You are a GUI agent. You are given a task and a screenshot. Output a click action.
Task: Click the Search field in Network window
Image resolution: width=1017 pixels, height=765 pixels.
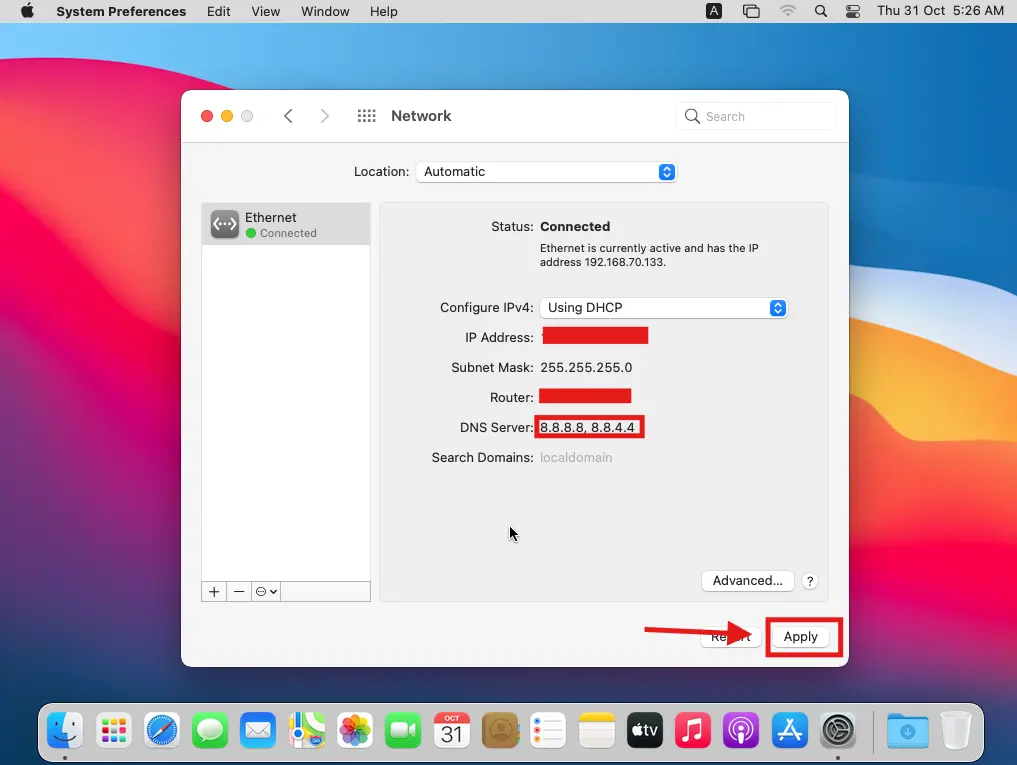(756, 116)
